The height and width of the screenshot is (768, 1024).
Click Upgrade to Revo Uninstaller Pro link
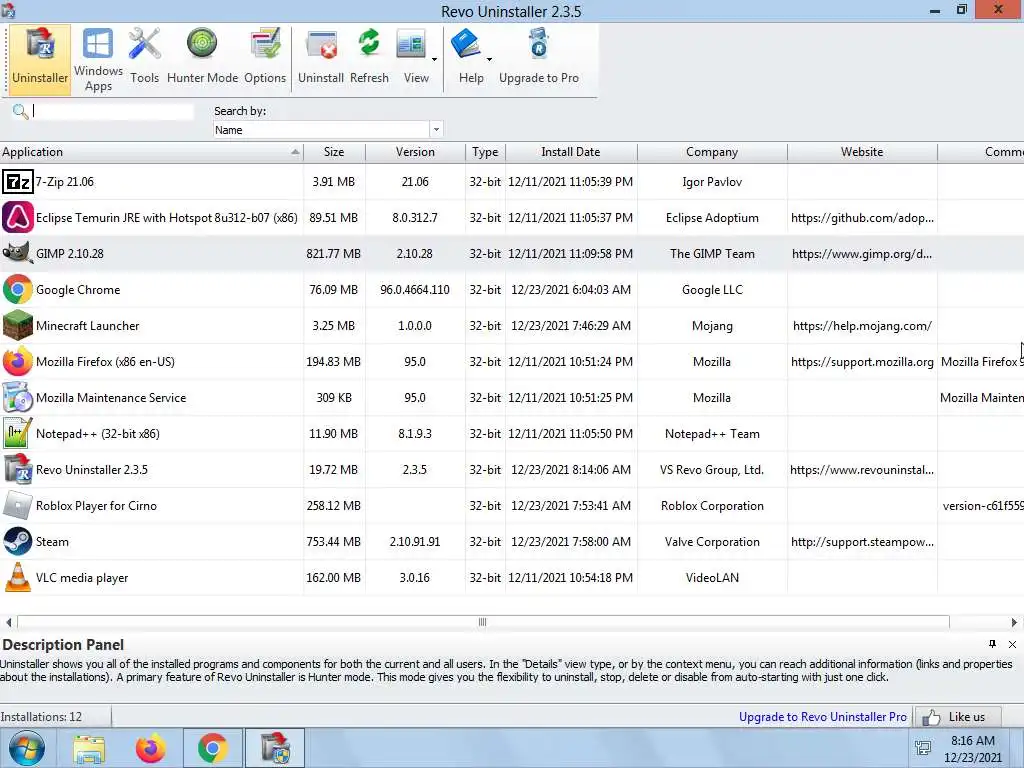pos(823,716)
